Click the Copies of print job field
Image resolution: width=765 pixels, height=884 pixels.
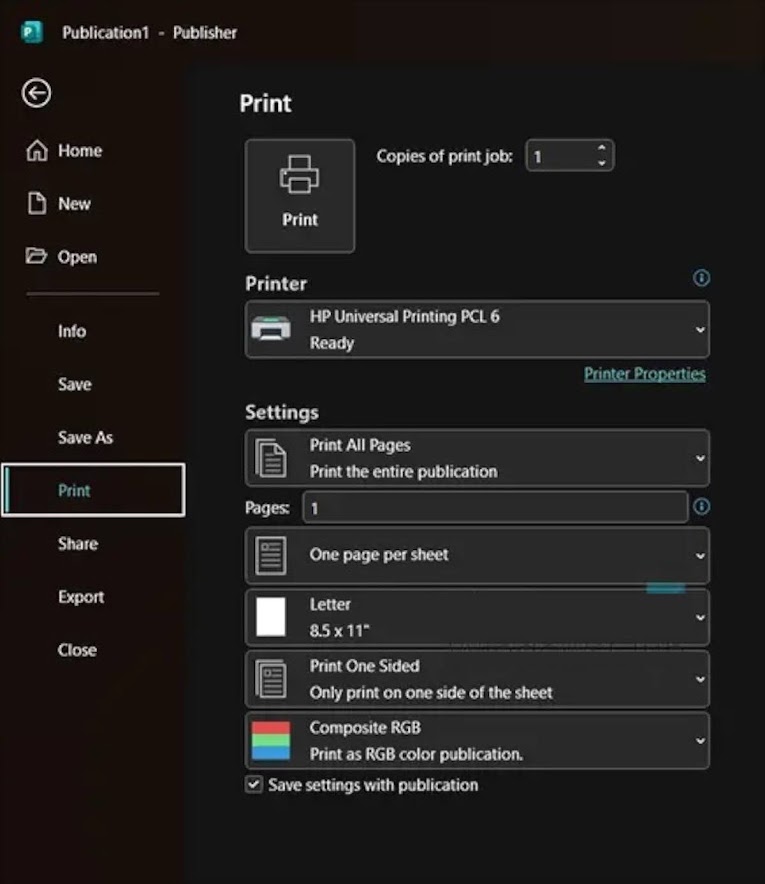569,156
